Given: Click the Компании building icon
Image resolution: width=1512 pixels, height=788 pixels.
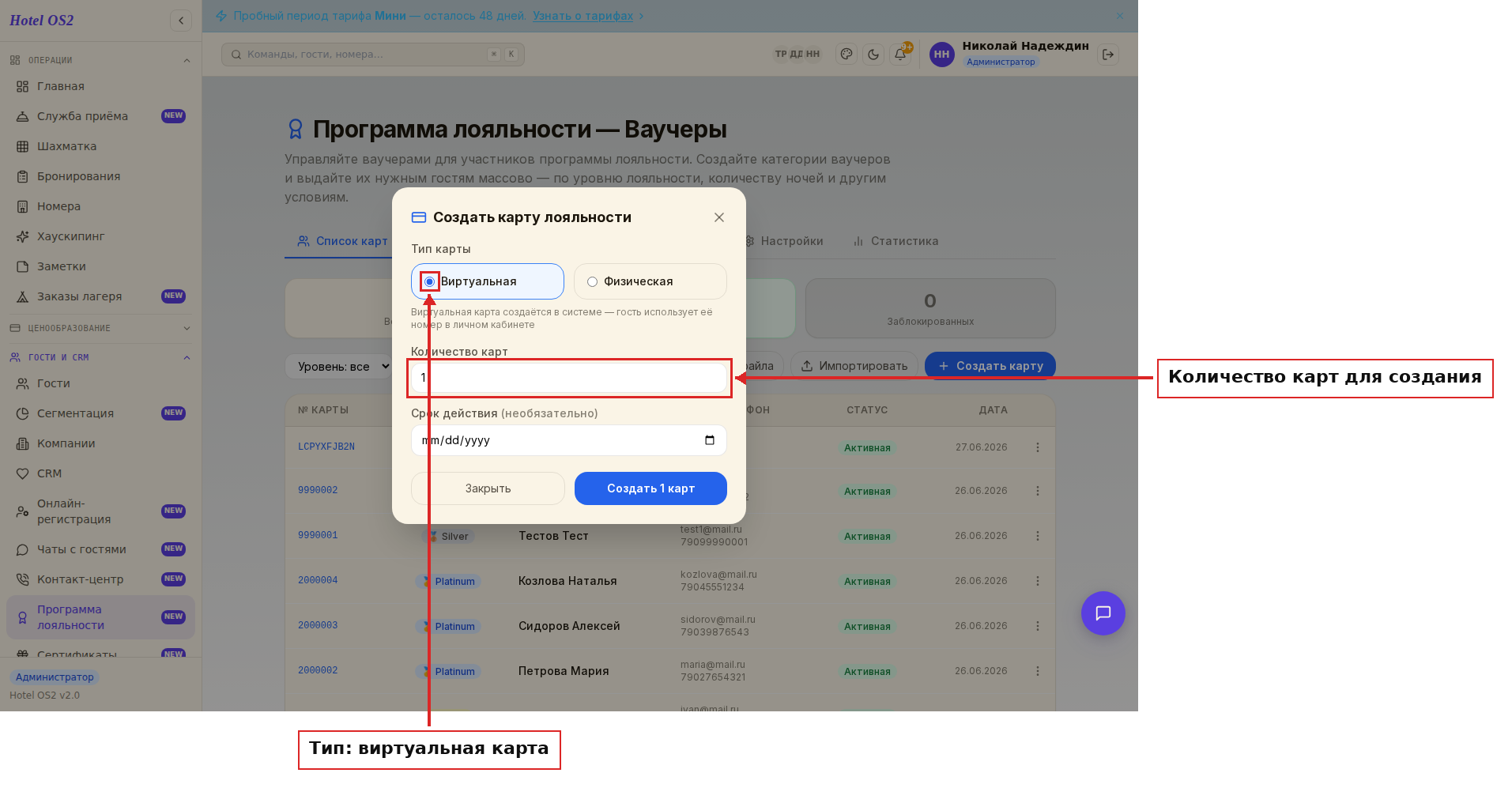Looking at the screenshot, I should [x=22, y=443].
